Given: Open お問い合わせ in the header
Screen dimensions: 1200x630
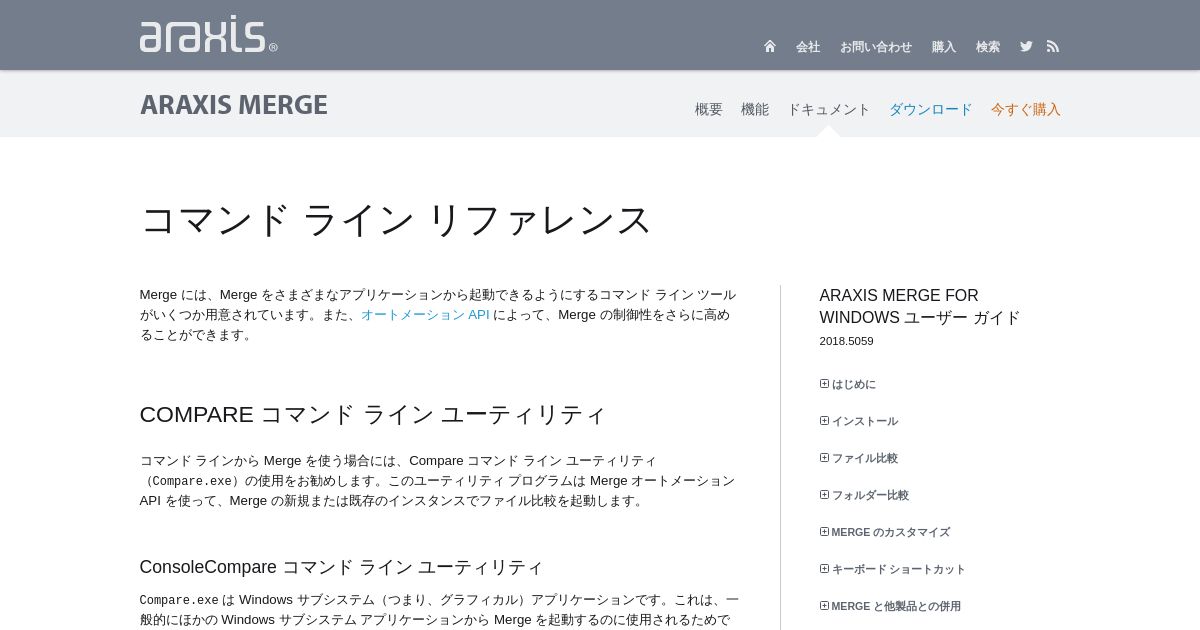Looking at the screenshot, I should [876, 47].
